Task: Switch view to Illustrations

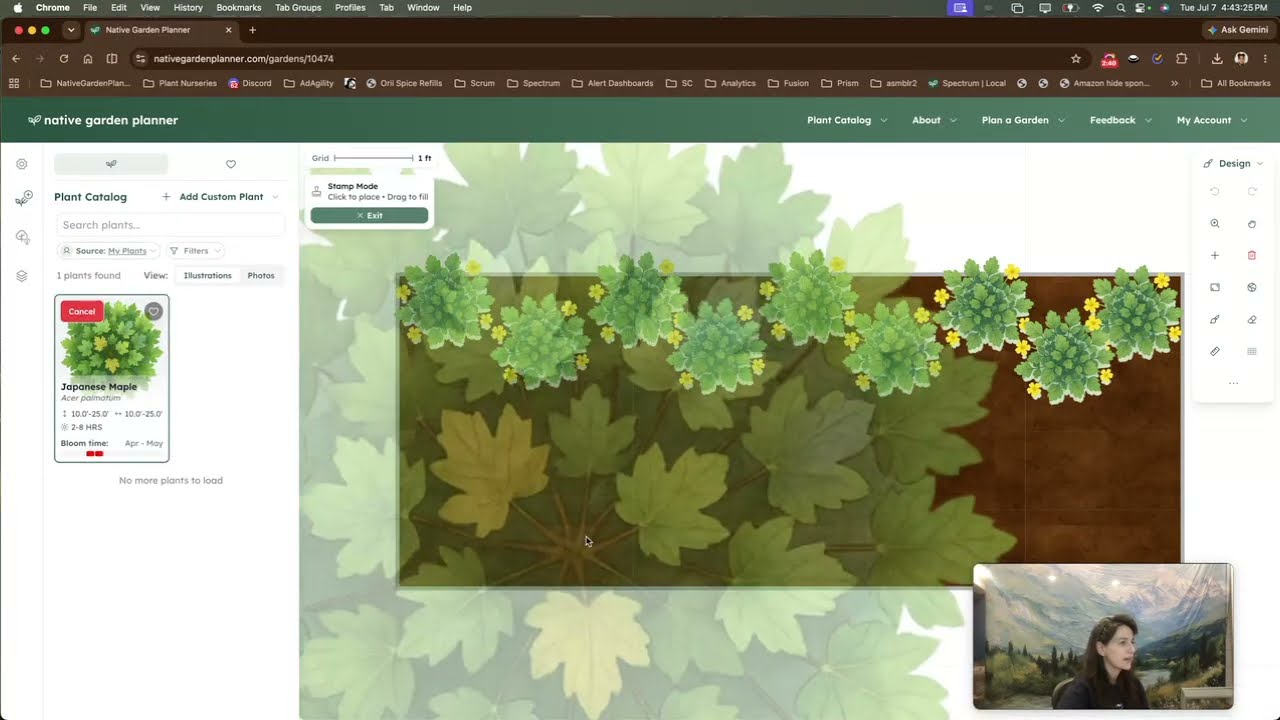Action: (207, 275)
